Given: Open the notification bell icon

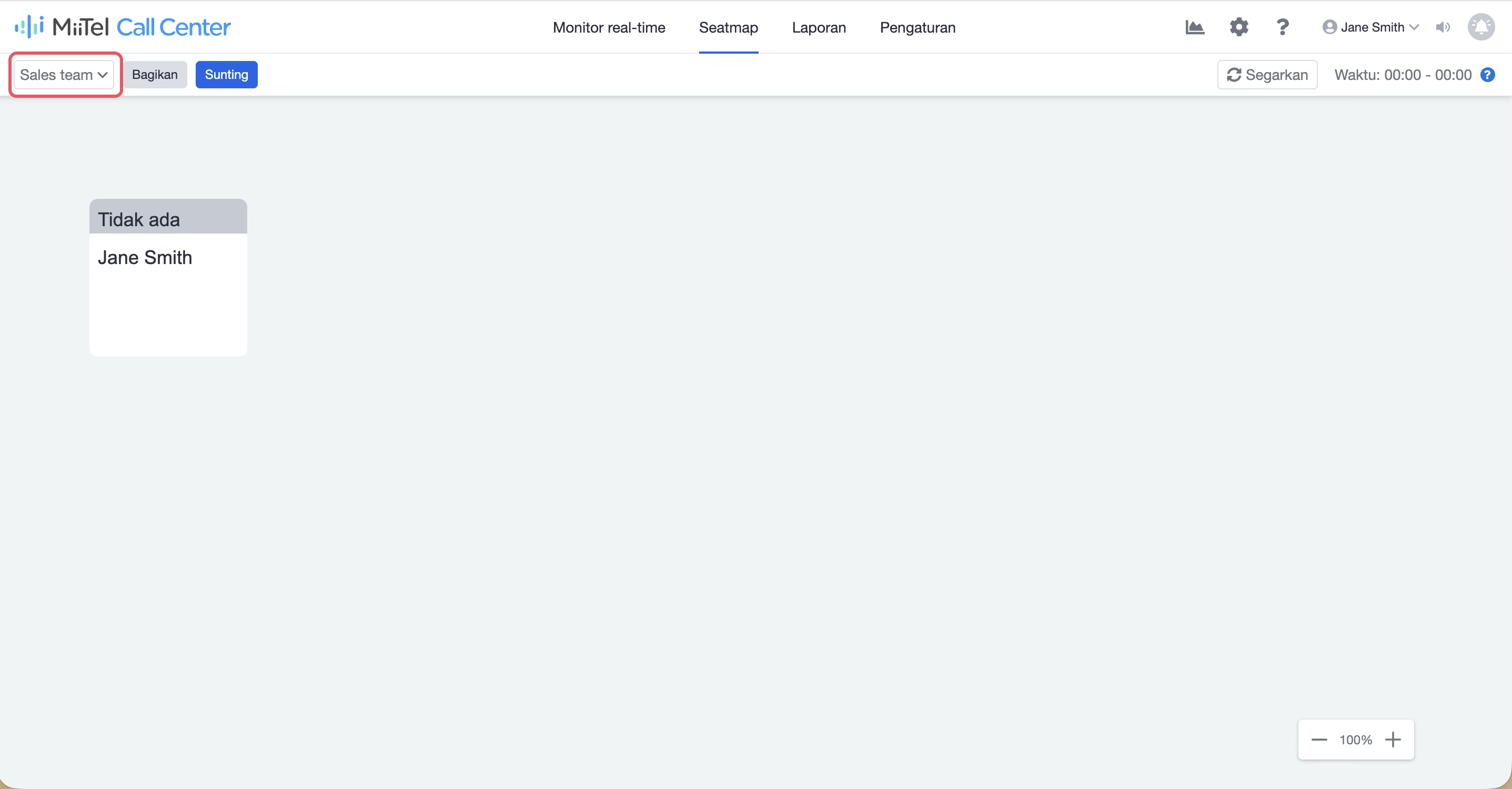Looking at the screenshot, I should 1481,27.
